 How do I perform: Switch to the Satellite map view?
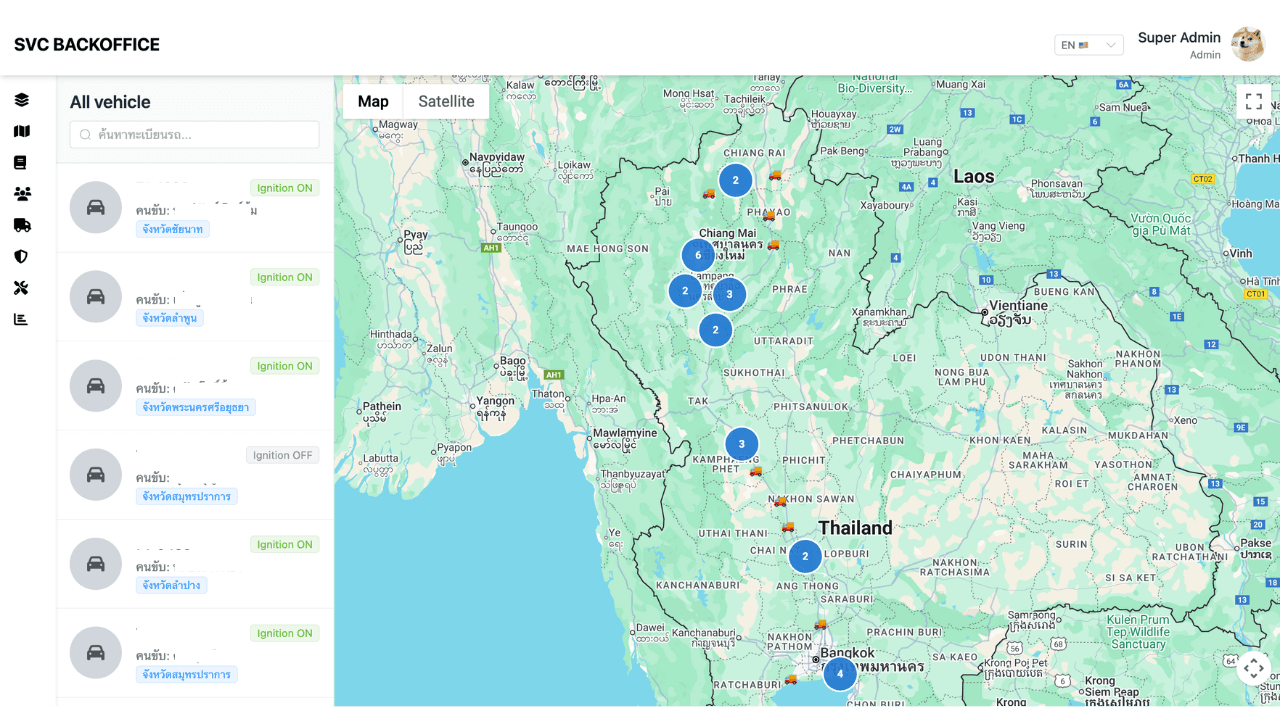pyautogui.click(x=446, y=101)
